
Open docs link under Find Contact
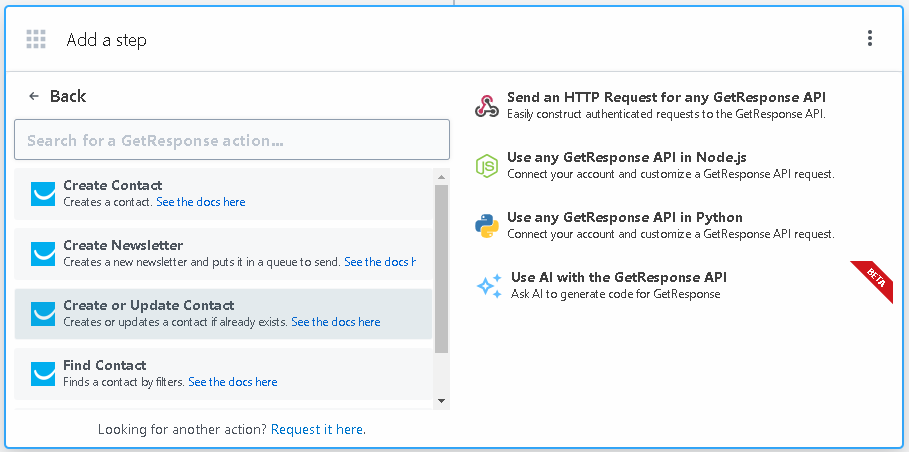click(x=232, y=382)
